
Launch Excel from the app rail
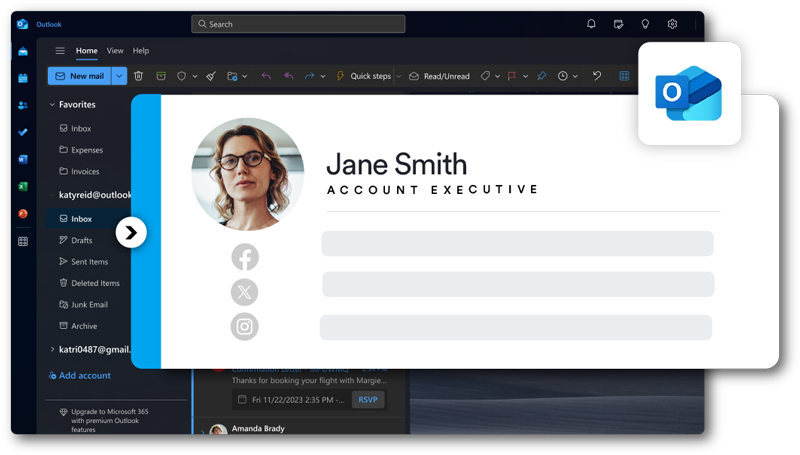[23, 186]
